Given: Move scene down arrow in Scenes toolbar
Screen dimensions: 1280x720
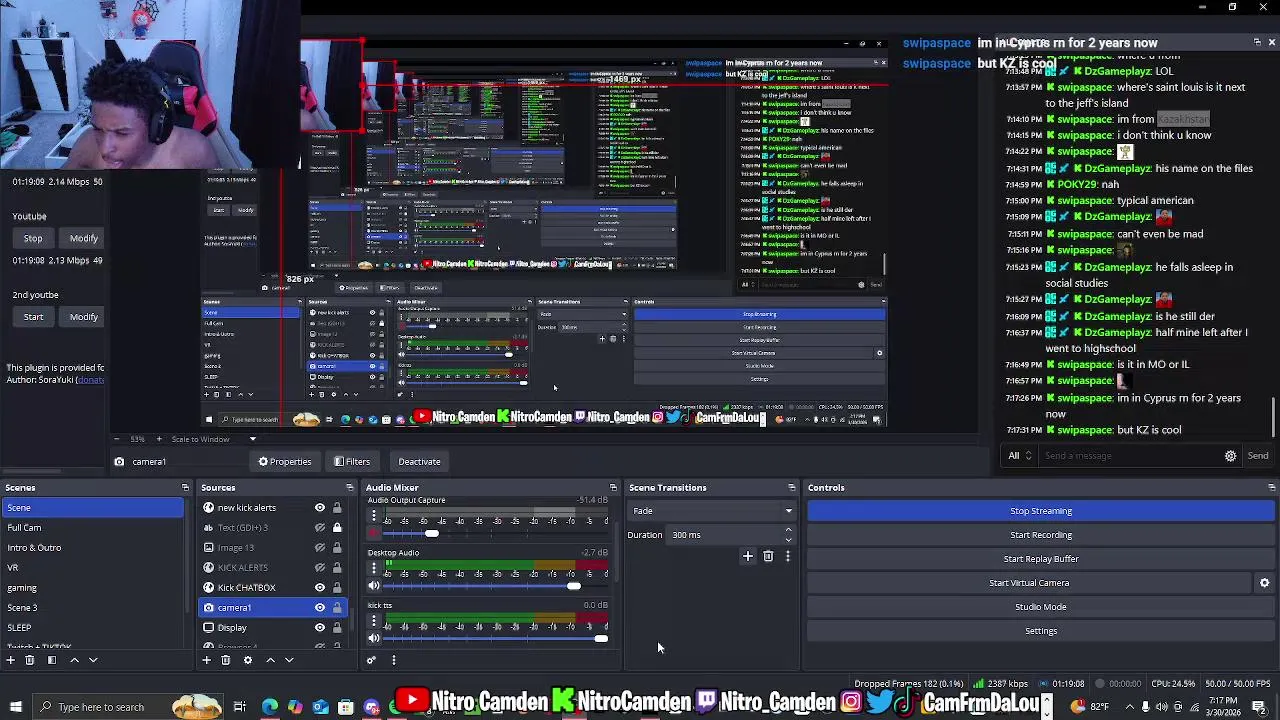Looking at the screenshot, I should pyautogui.click(x=93, y=660).
